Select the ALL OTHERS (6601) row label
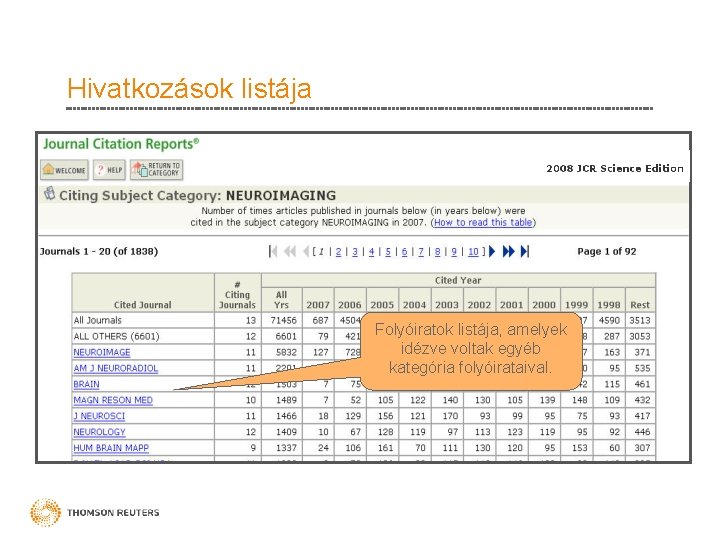This screenshot has width=720, height=540. click(x=117, y=337)
